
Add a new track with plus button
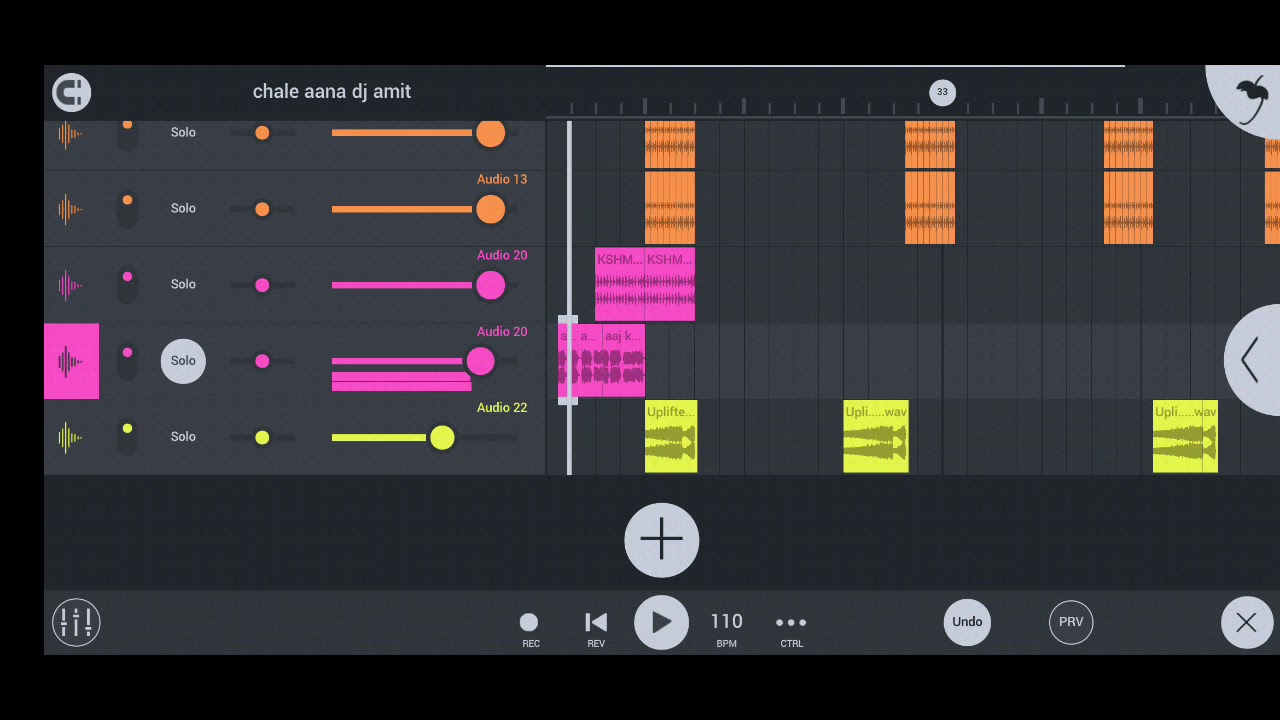pyautogui.click(x=661, y=540)
